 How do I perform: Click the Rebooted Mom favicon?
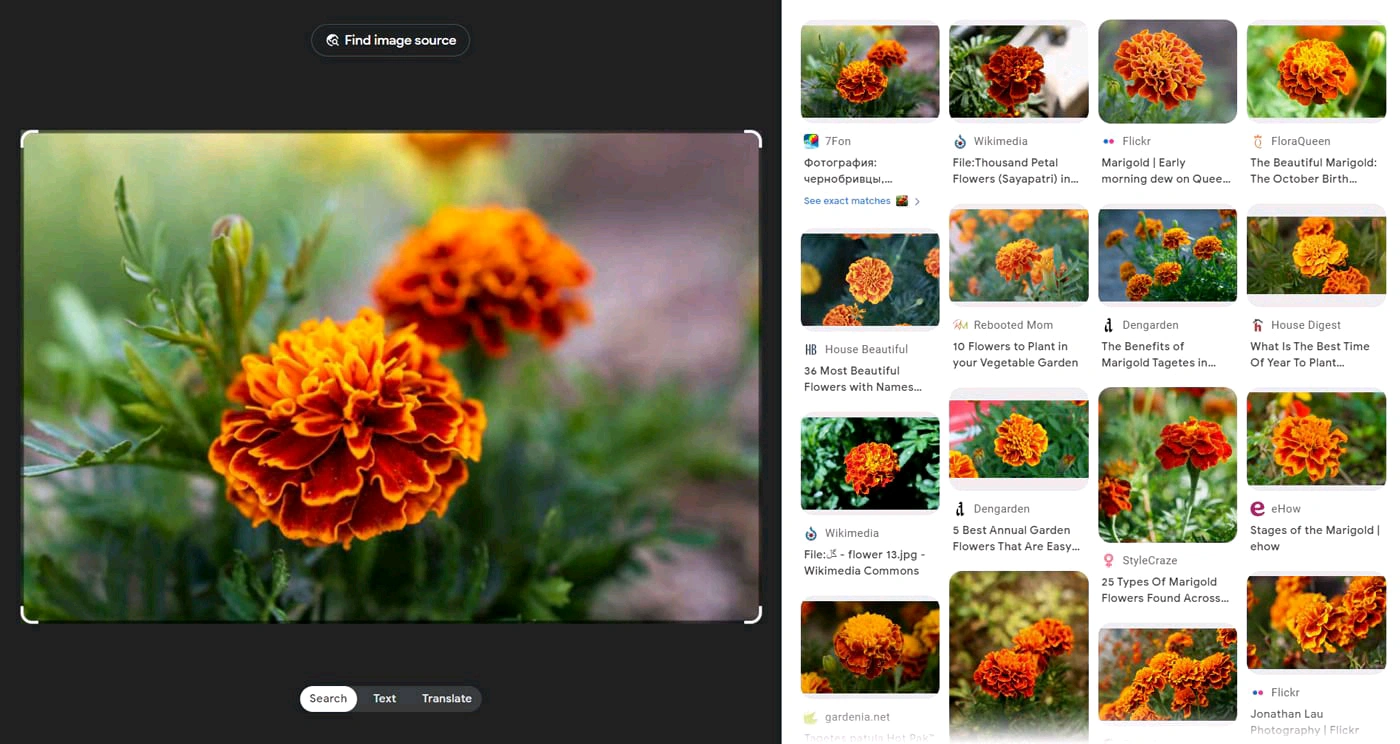point(960,325)
